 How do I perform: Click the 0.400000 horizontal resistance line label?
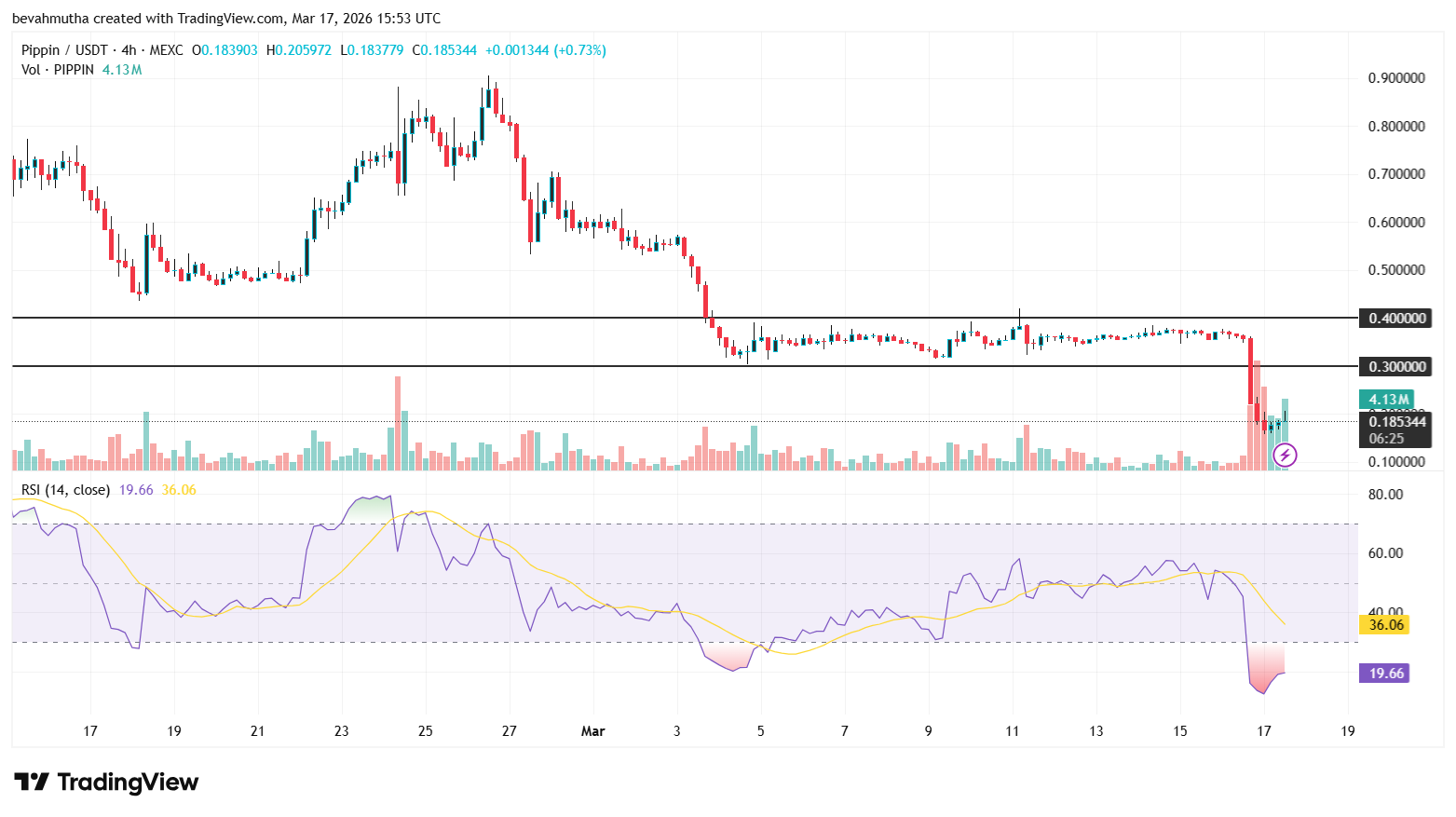1395,317
